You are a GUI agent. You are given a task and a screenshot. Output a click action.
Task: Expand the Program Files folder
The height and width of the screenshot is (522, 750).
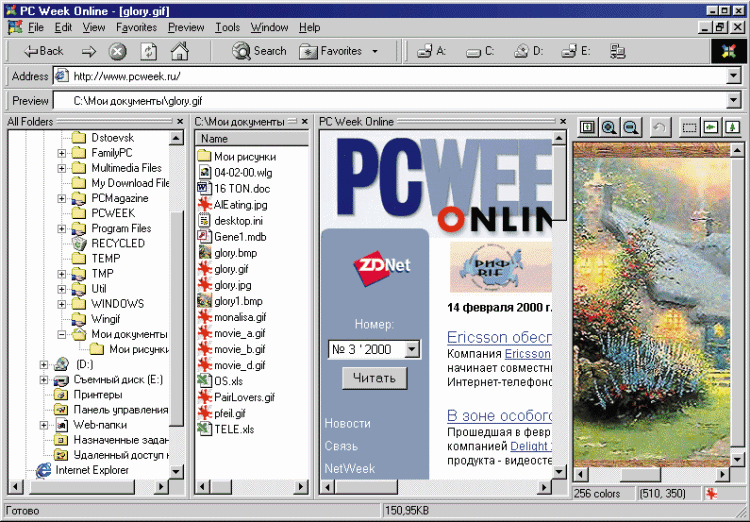[x=61, y=228]
